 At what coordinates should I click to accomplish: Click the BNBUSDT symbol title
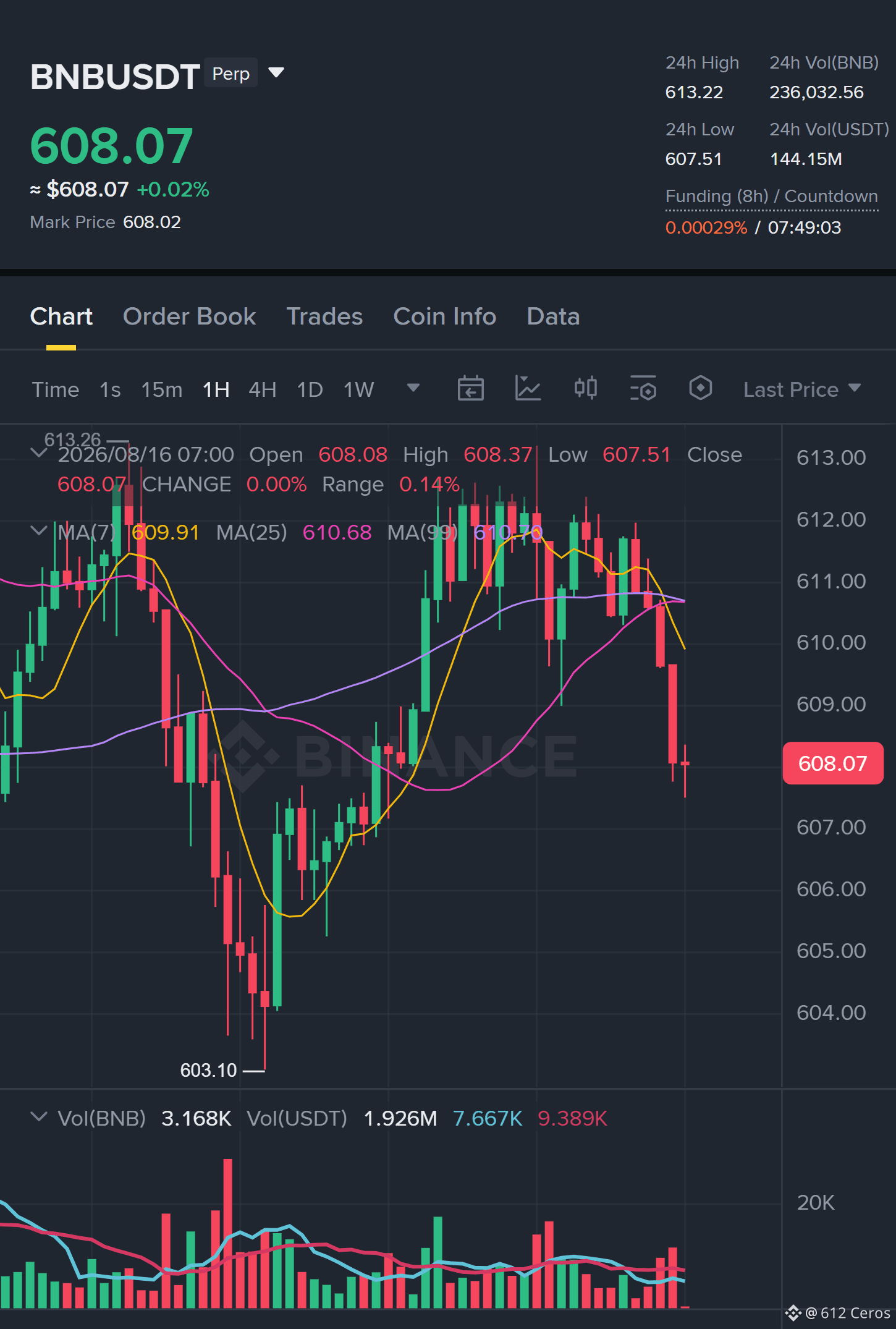tap(115, 77)
